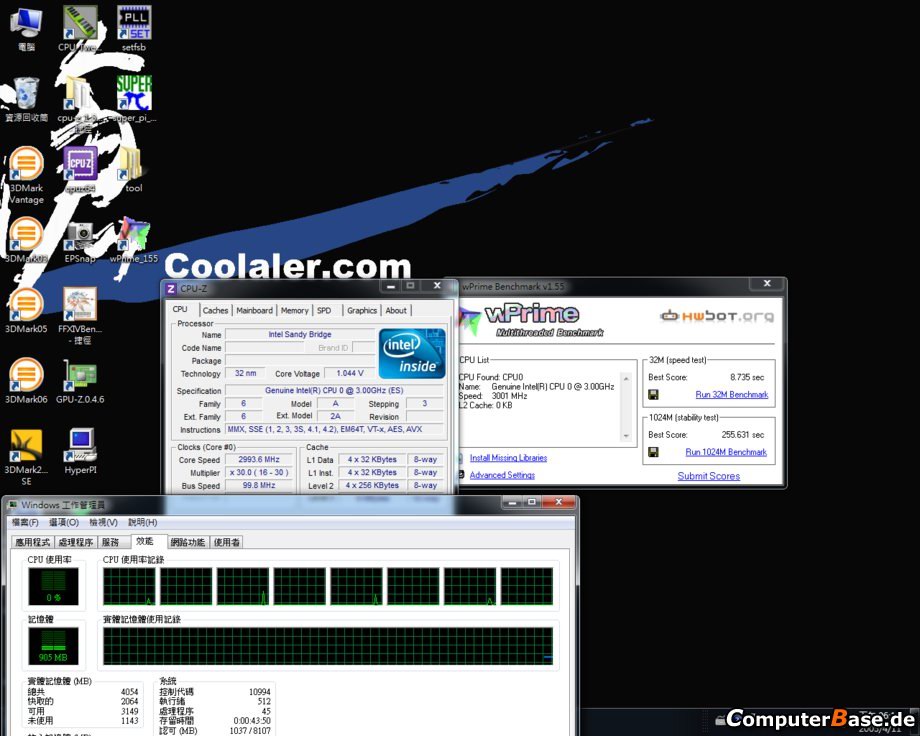Launch the HyperPI desktop icon
The height and width of the screenshot is (736, 920).
coord(81,445)
